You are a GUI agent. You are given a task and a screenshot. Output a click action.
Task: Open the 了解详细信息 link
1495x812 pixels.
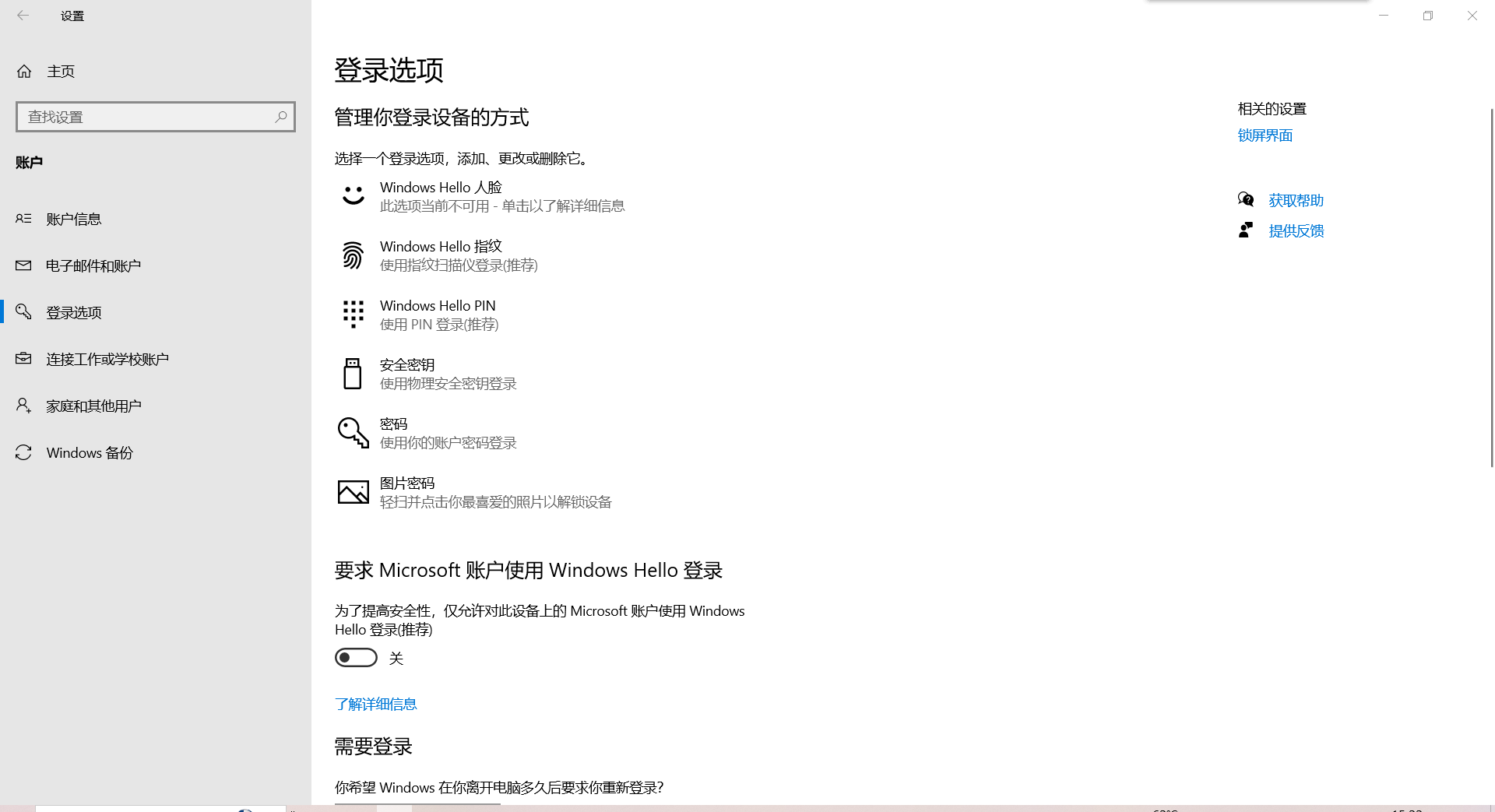click(376, 704)
